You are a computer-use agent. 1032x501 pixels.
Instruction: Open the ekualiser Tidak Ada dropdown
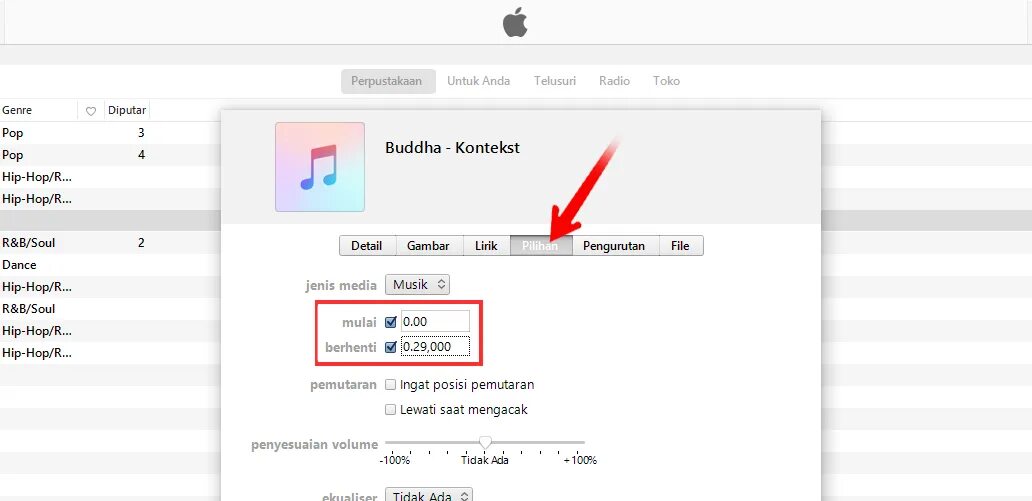(428, 495)
